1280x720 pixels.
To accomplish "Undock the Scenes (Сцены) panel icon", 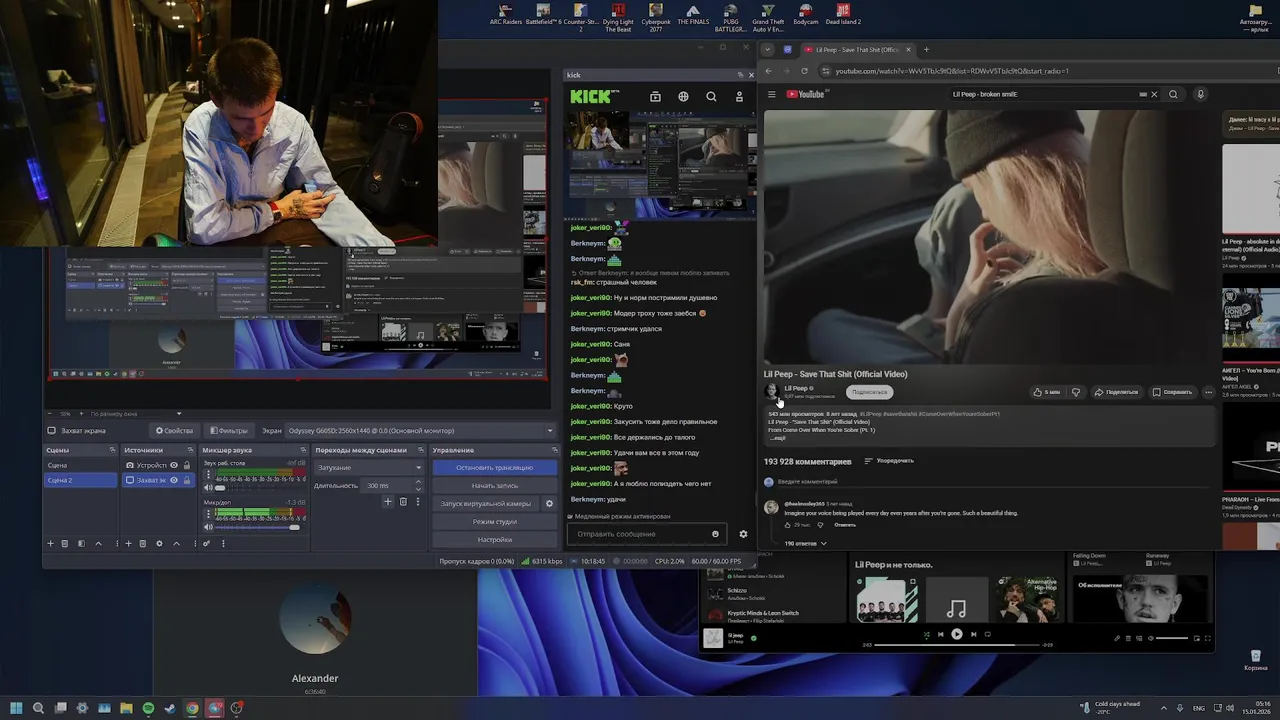I will tap(114, 450).
